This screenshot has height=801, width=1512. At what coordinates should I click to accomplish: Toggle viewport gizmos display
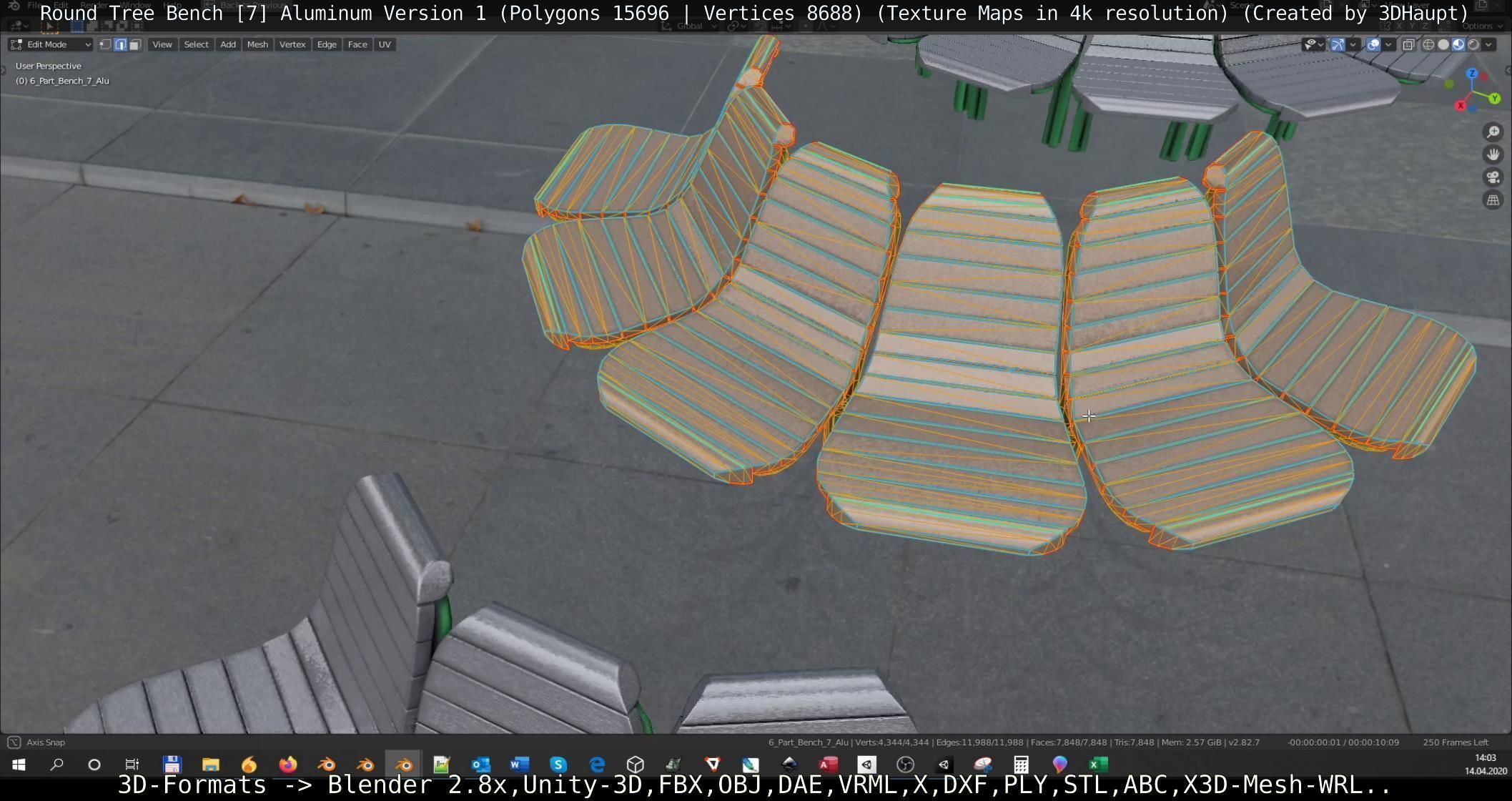coord(1338,44)
